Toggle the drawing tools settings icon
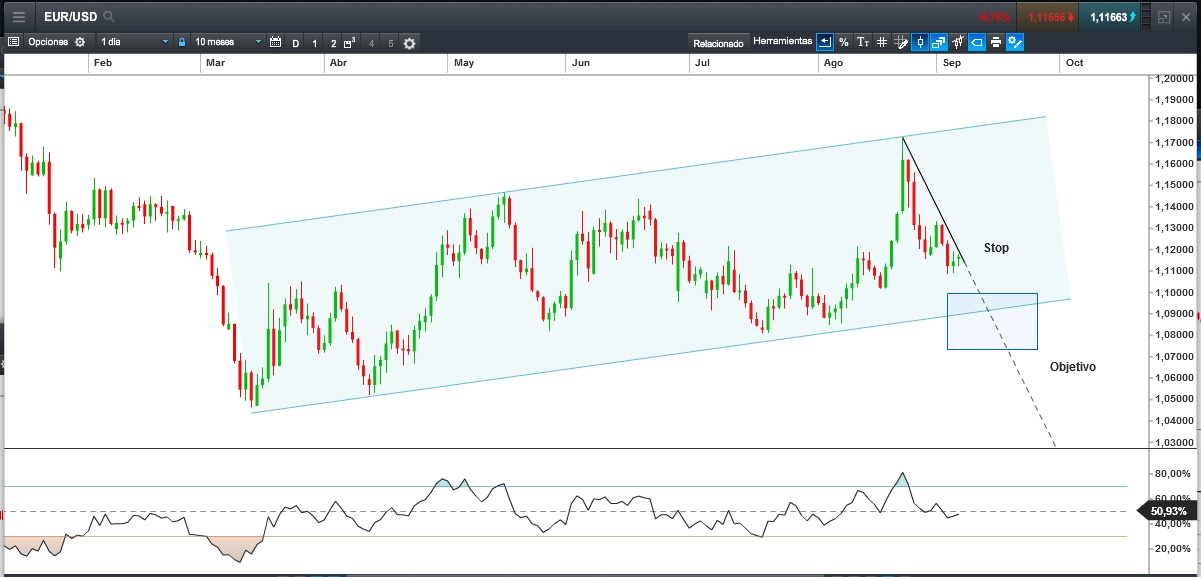The width and height of the screenshot is (1201, 577). click(x=1015, y=42)
